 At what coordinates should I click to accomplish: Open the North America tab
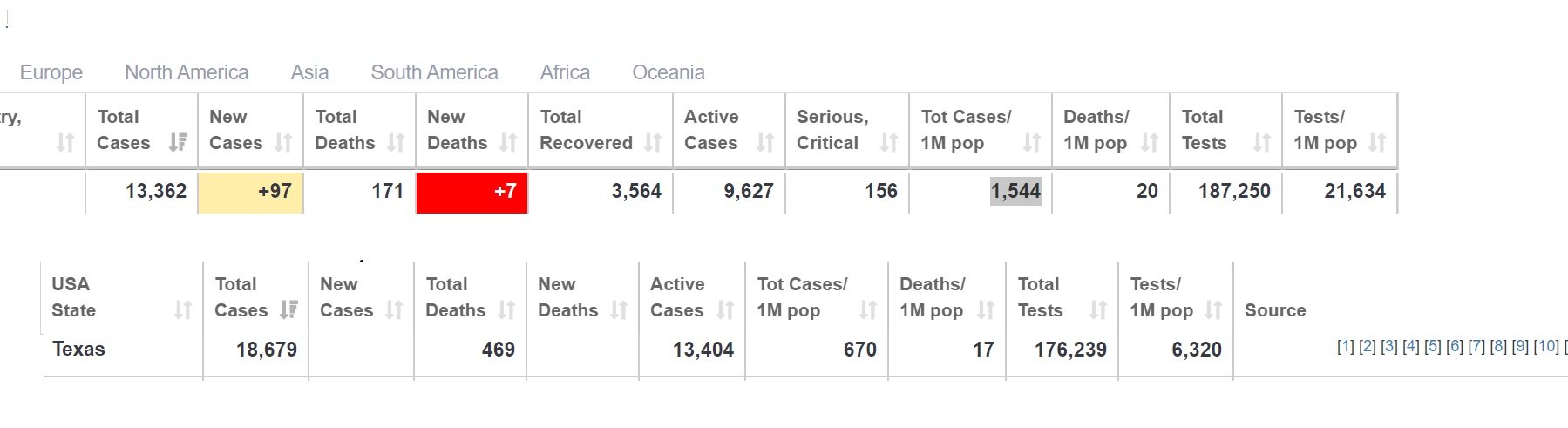coord(187,72)
